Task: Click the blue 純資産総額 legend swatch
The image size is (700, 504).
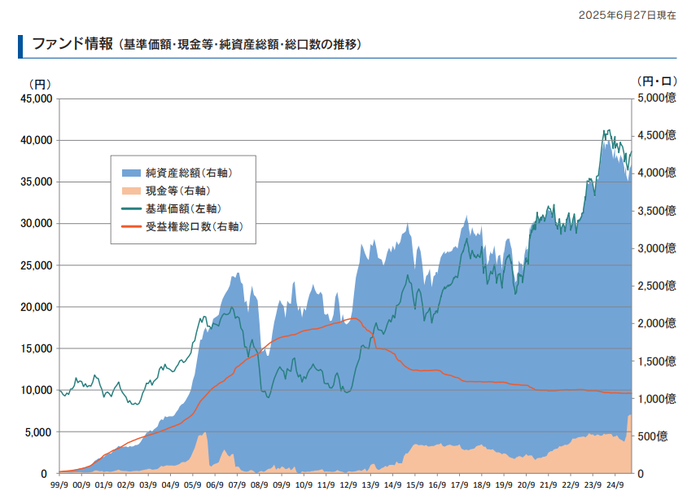Action: coord(131,173)
